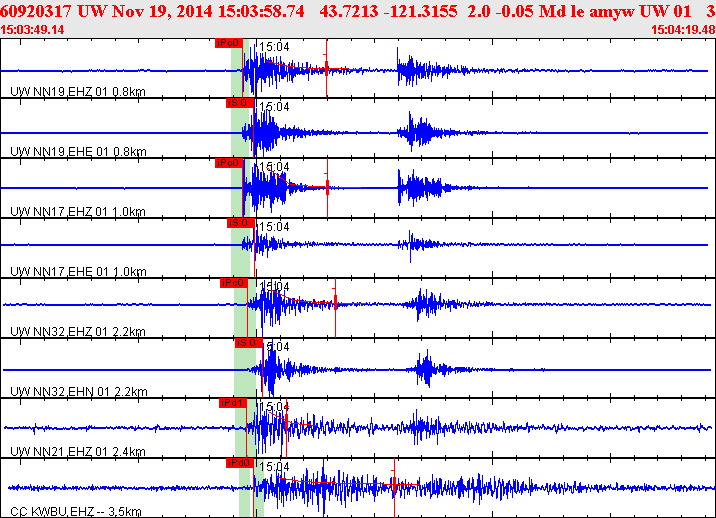This screenshot has width=716, height=518.
Task: Click the 15:04 minute label on KWBU EHZ trace
Action: coord(274,467)
